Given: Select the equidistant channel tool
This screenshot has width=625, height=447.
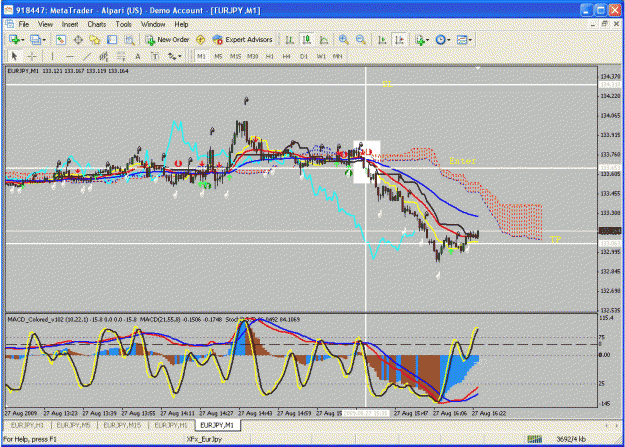Looking at the screenshot, I should pyautogui.click(x=104, y=56).
